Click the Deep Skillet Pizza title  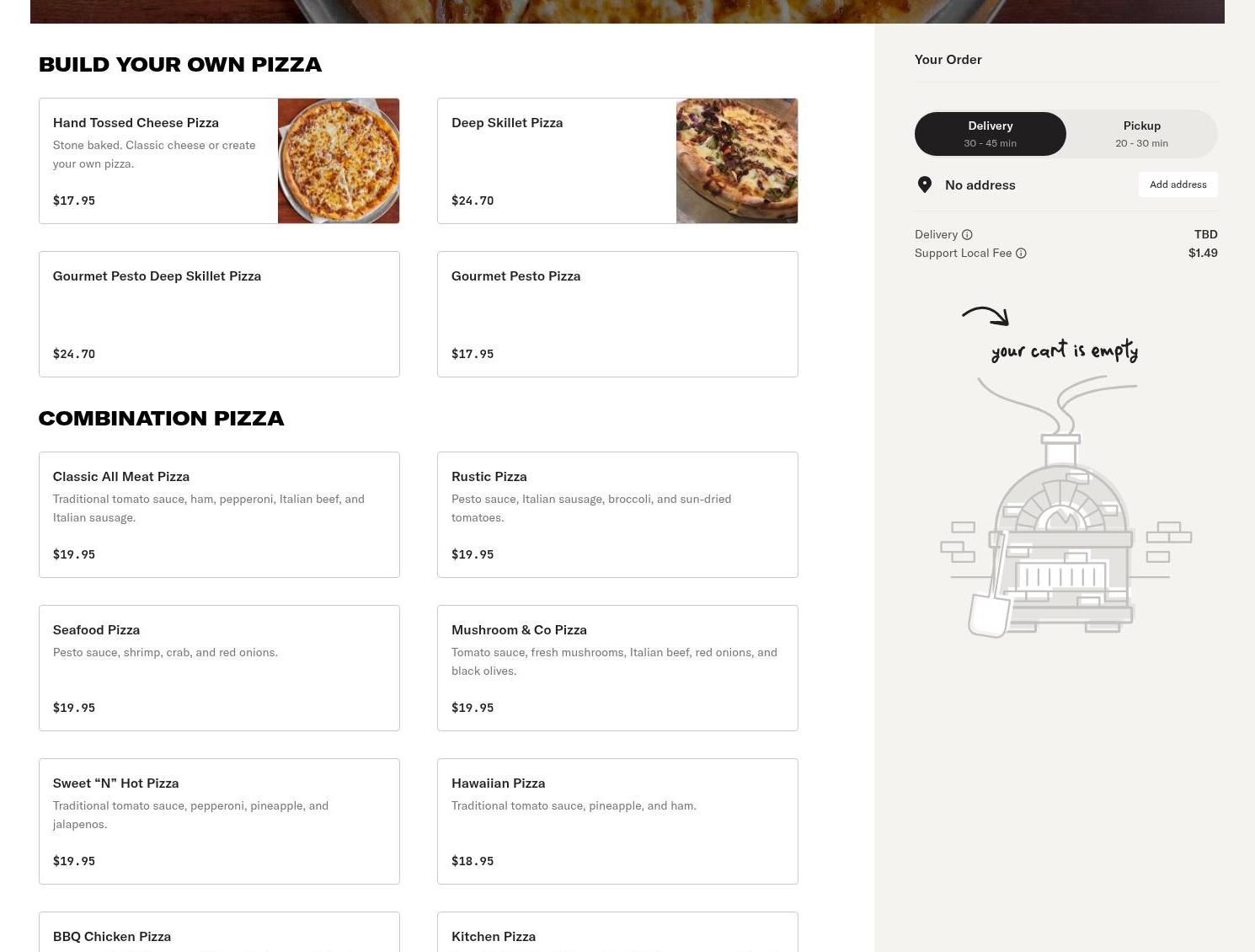[507, 123]
